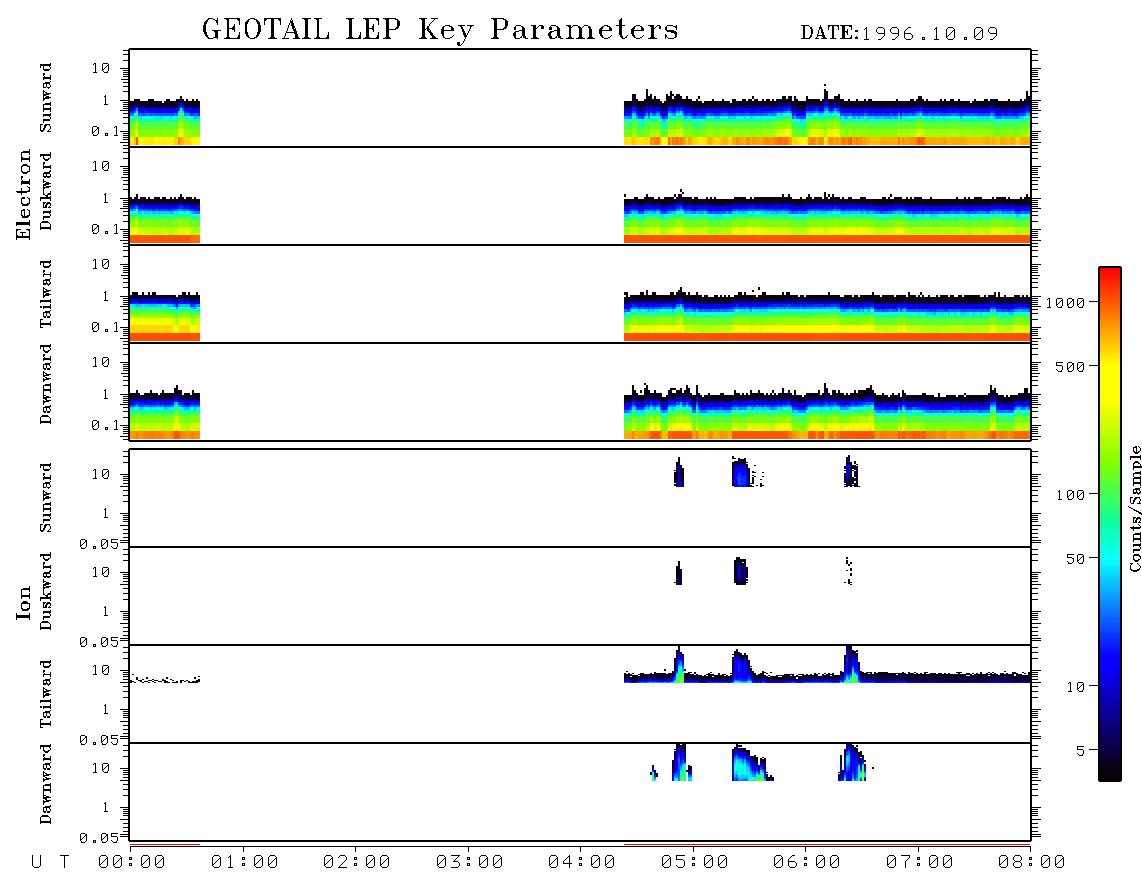This screenshot has height=880, width=1142.
Task: Click the "0.05" tick of Ion Dawnward panel
Action: 98,838
